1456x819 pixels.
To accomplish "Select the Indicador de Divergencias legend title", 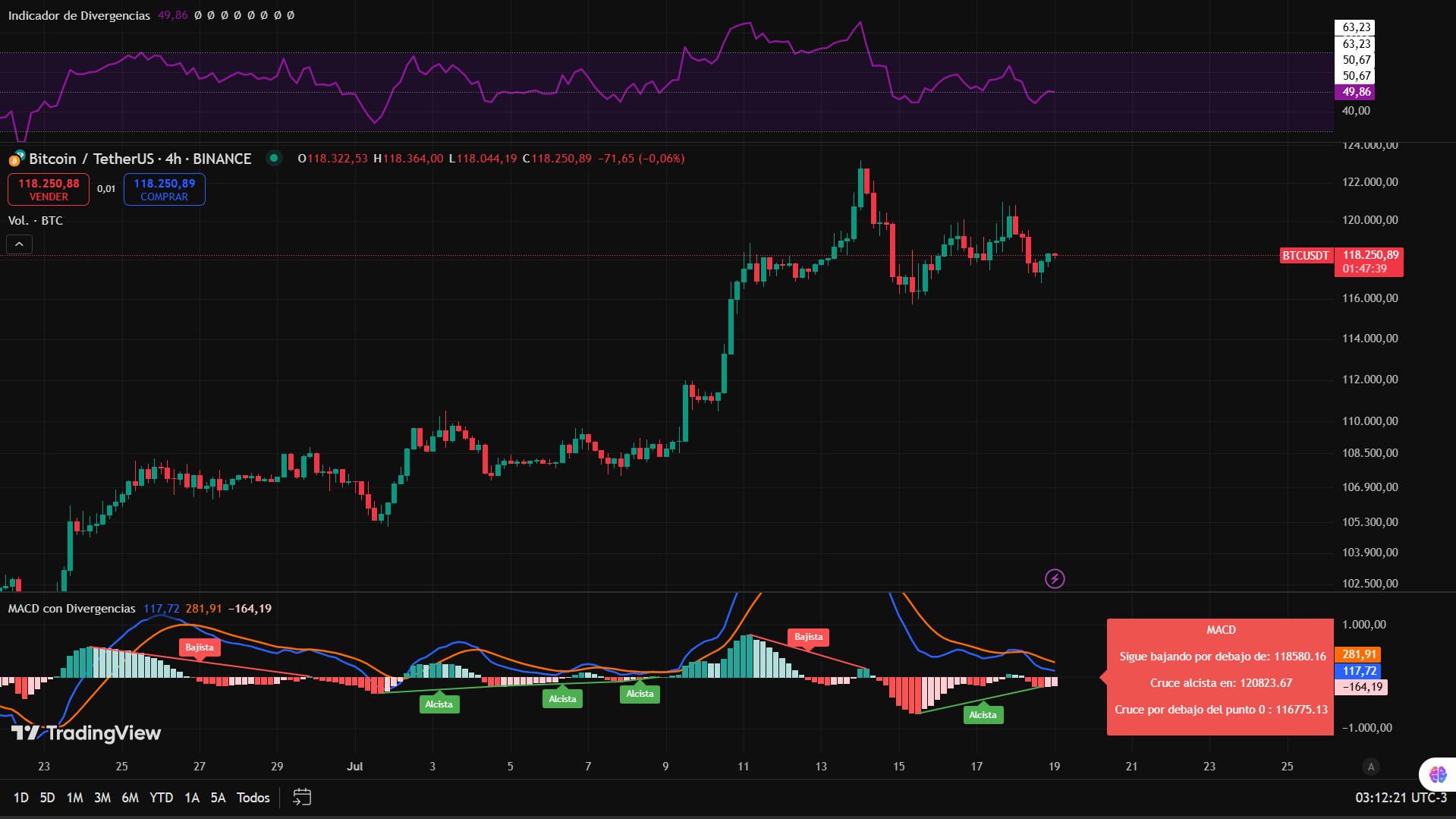I will coord(79,15).
